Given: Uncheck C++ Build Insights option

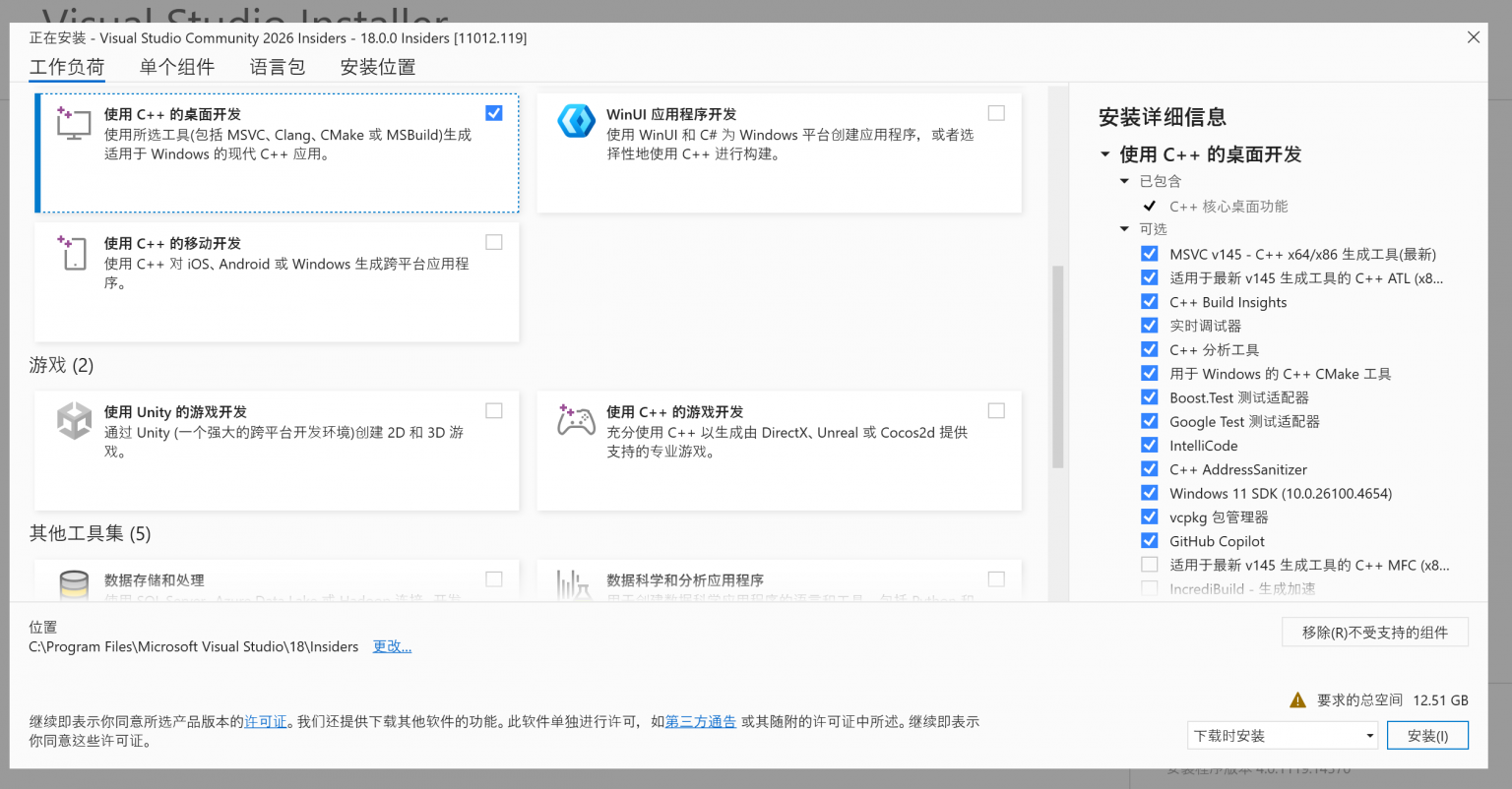Looking at the screenshot, I should [x=1149, y=302].
